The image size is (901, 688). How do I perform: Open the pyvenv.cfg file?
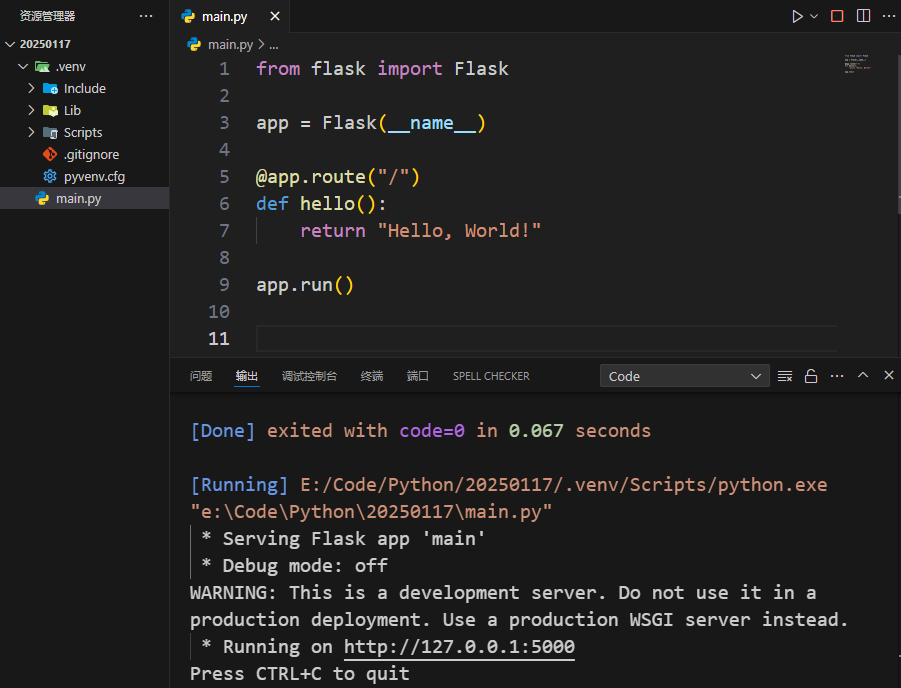tap(84, 176)
